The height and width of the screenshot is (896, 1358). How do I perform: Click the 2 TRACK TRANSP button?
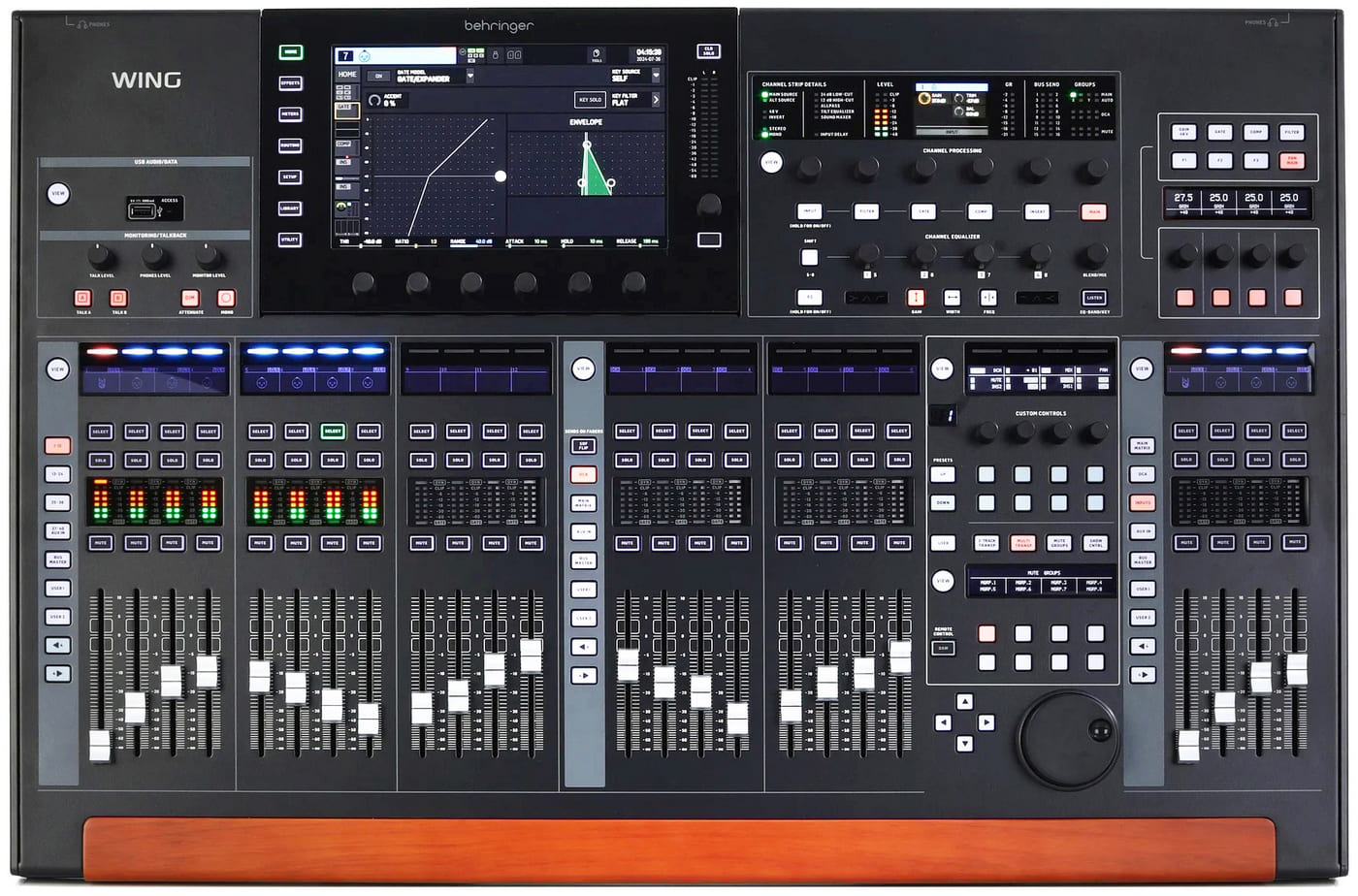(x=986, y=543)
